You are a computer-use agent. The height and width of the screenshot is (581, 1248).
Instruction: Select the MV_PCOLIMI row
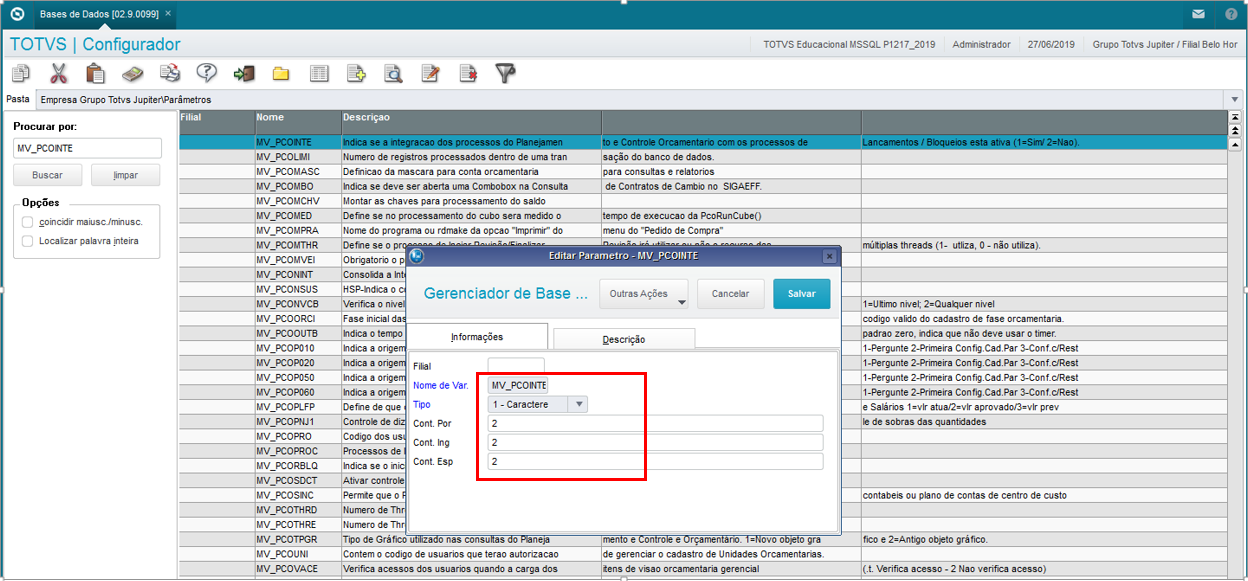[703, 157]
